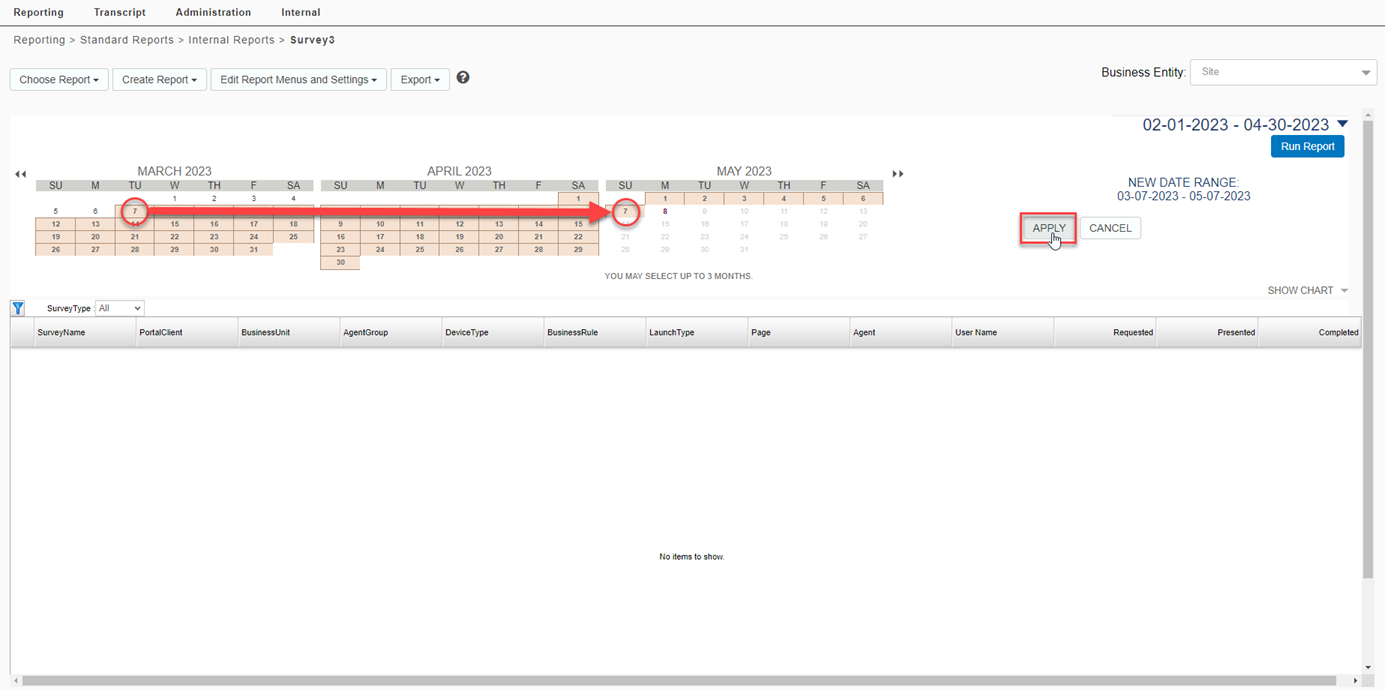This screenshot has height=690, width=1385.
Task: Go to previous months with double-left arrow
Action: [x=20, y=174]
